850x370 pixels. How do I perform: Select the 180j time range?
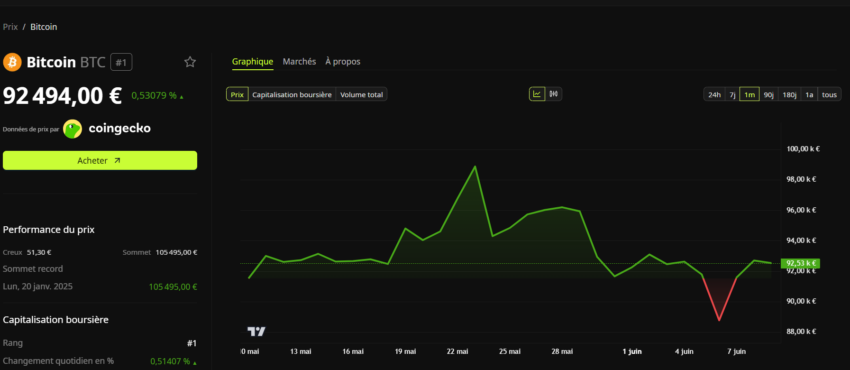coord(789,95)
